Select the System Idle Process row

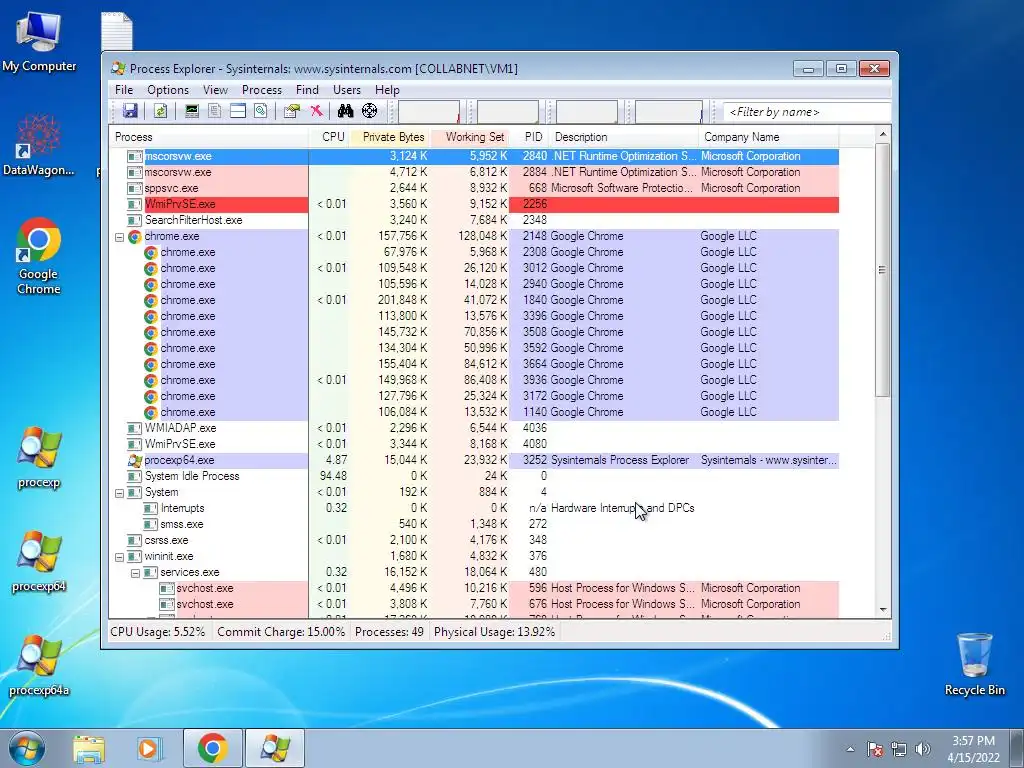coord(475,476)
